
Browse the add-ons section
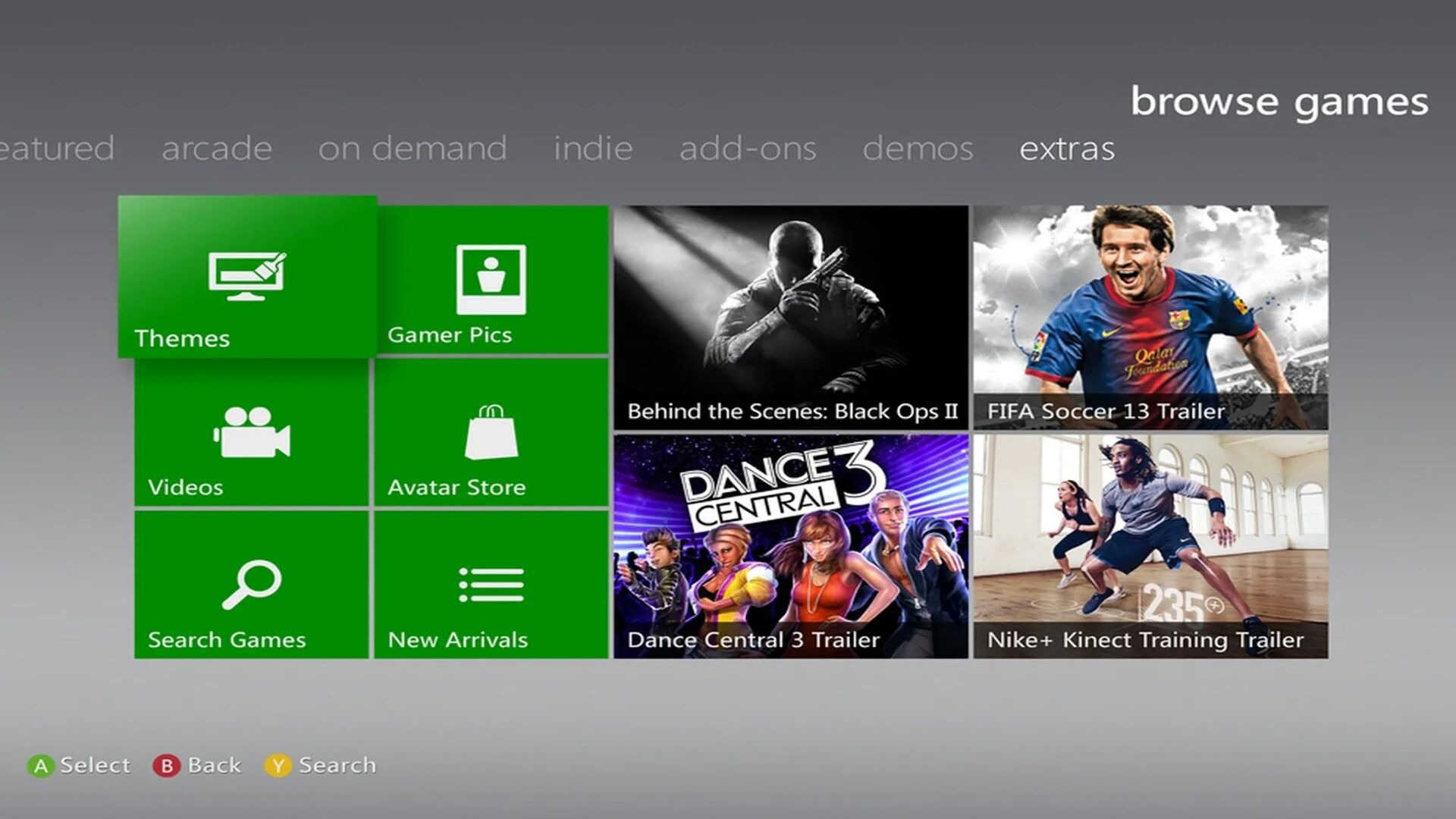tap(746, 149)
